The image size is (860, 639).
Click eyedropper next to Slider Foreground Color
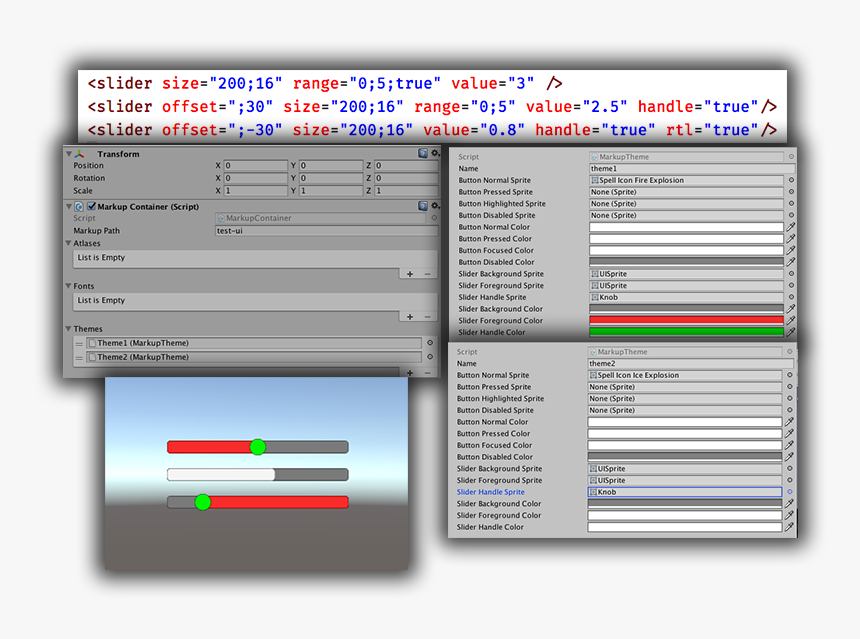point(791,320)
